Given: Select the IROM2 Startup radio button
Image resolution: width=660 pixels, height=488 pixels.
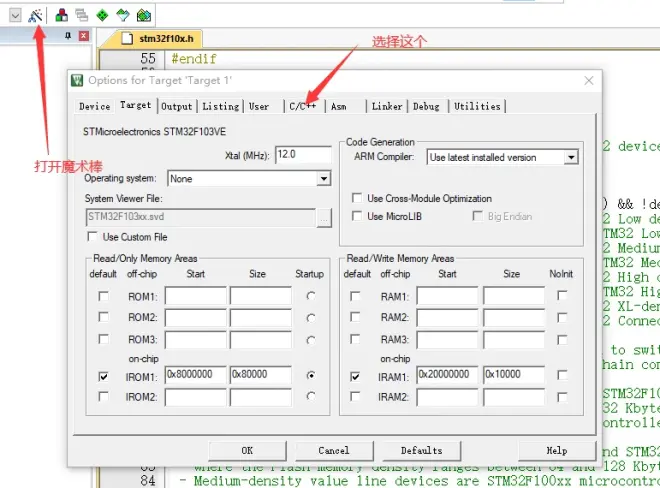Looking at the screenshot, I should pos(311,396).
